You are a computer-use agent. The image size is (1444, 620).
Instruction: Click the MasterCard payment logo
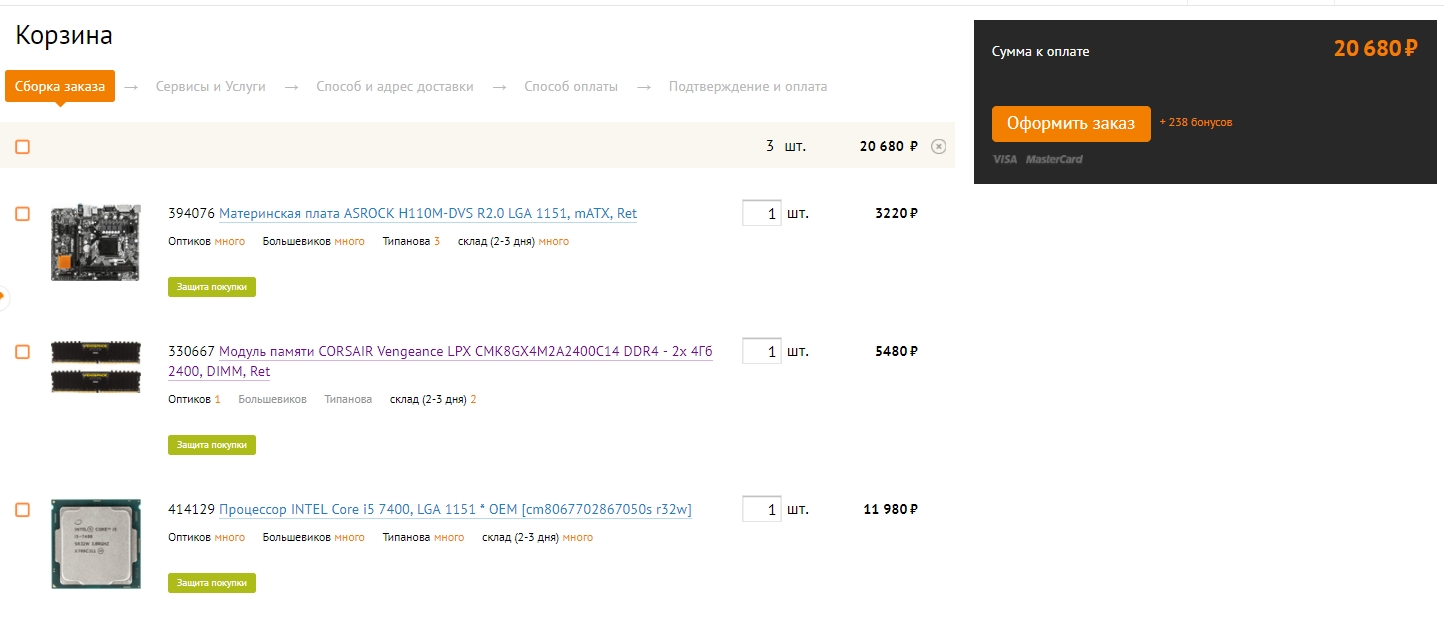1054,159
